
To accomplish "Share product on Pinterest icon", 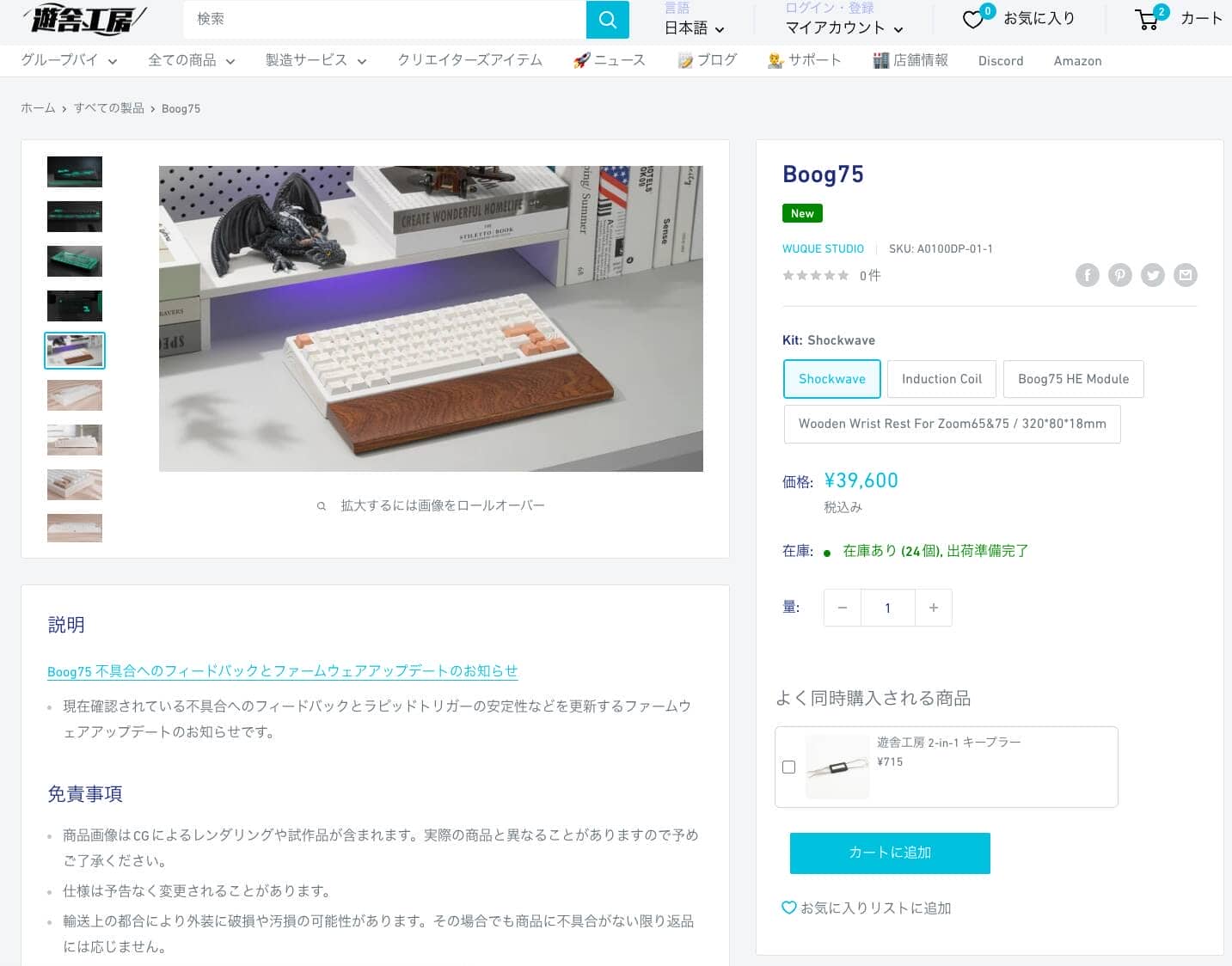I will (1119, 275).
